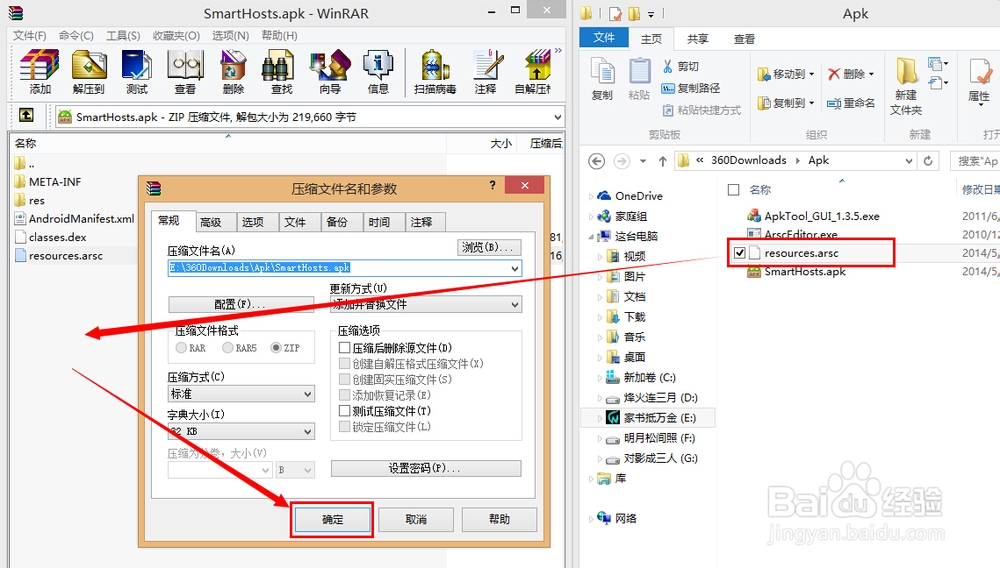Viewport: 1000px width, 568px height.
Task: Select the RAR5 archive format radio button
Action: pyautogui.click(x=228, y=347)
